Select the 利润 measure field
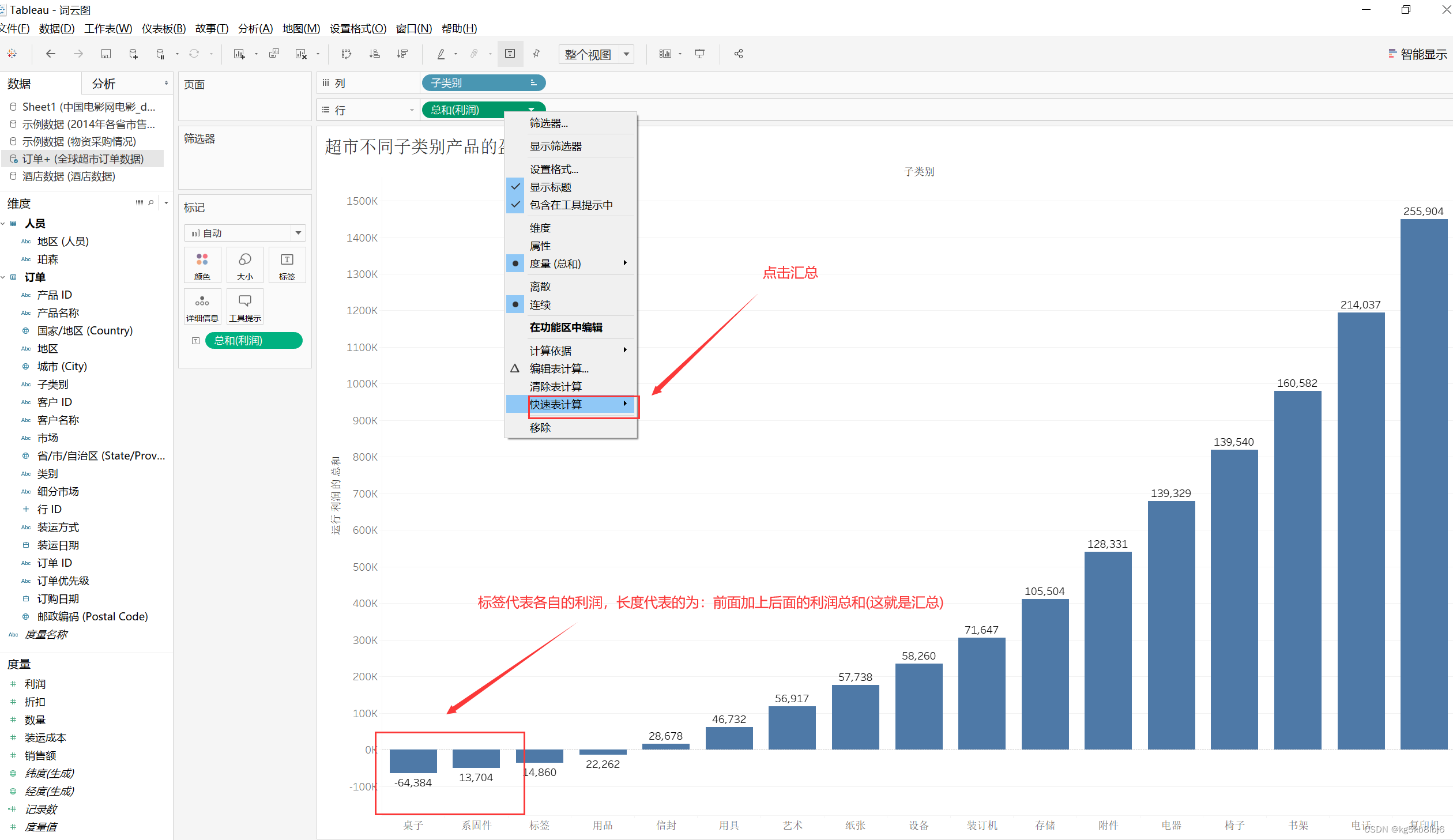1453x840 pixels. 35,684
